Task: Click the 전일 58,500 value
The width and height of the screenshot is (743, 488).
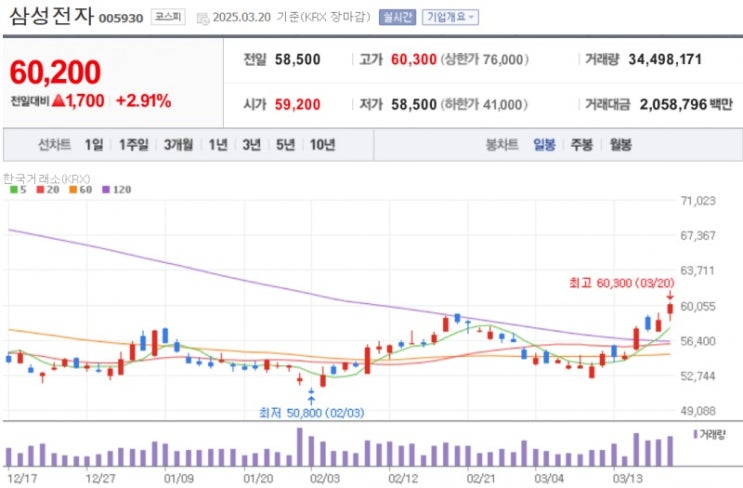Action: [x=298, y=60]
